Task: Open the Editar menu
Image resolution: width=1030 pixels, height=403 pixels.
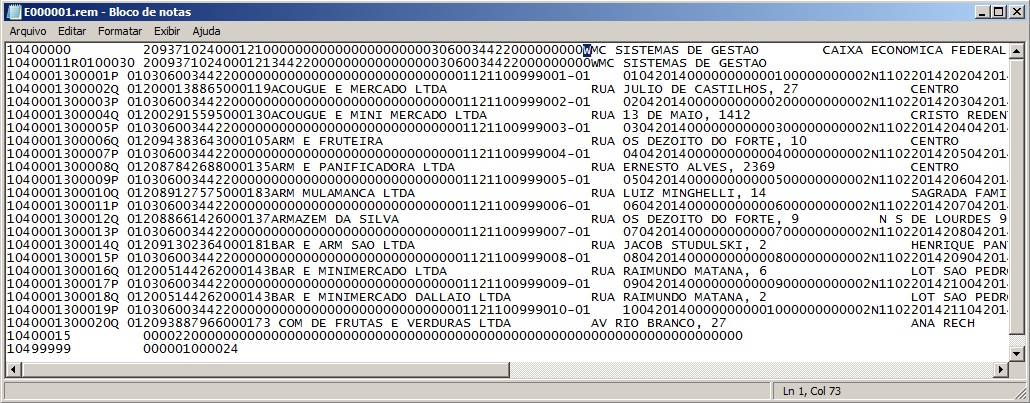Action: point(72,31)
